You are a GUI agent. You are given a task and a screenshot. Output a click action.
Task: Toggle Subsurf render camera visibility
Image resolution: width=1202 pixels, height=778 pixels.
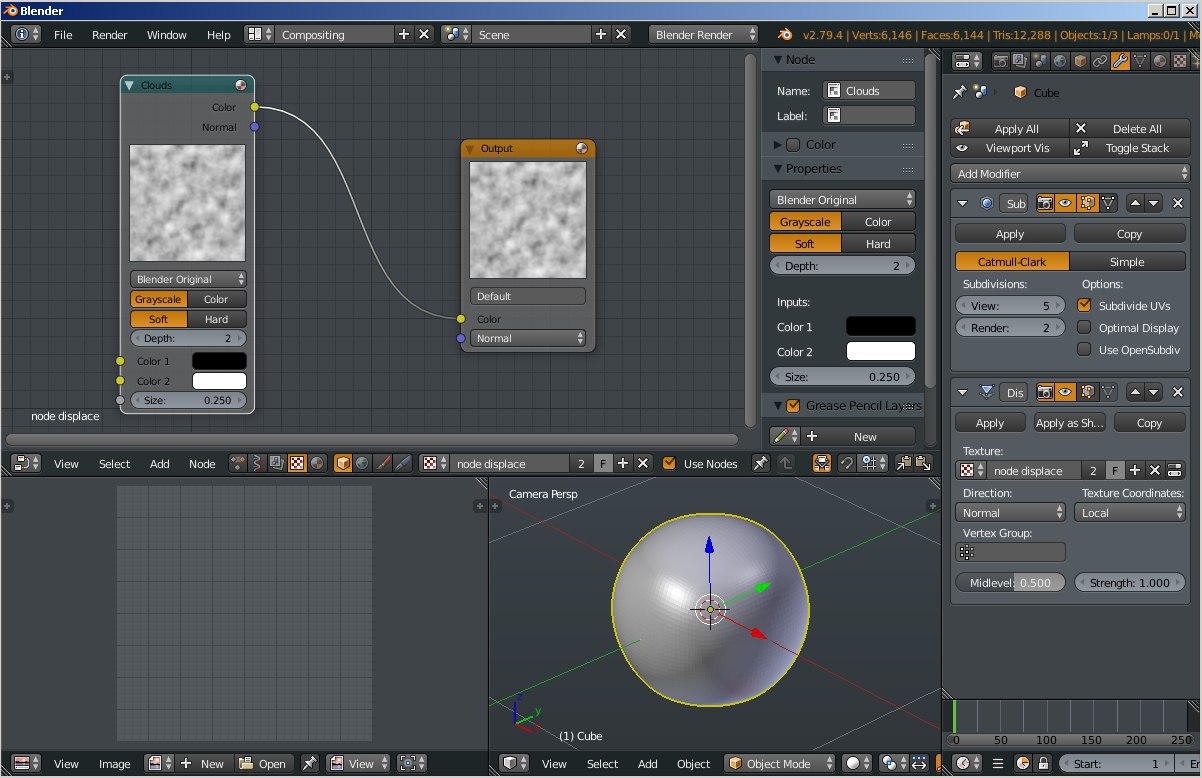coord(1045,203)
